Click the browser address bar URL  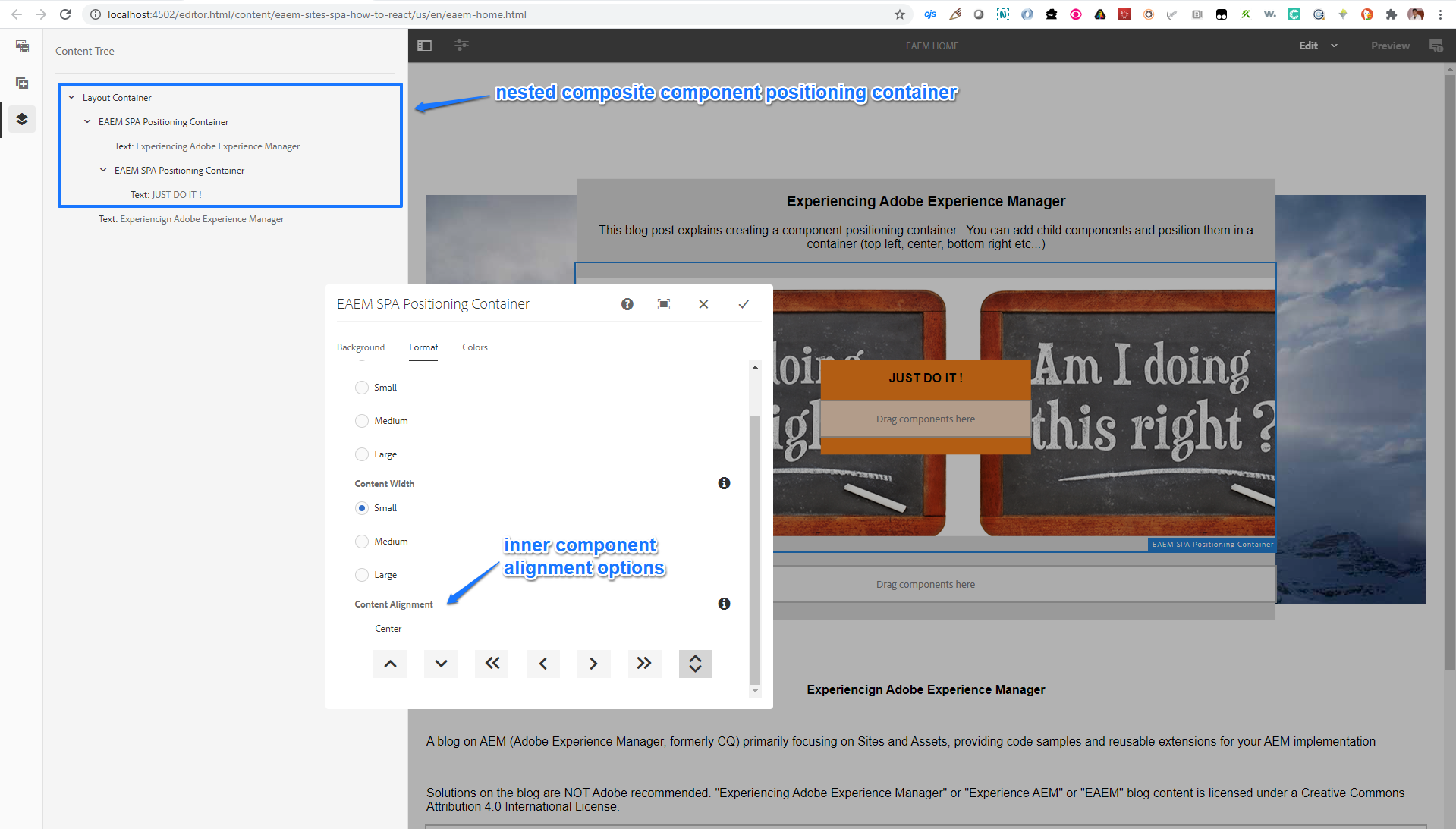pyautogui.click(x=317, y=14)
